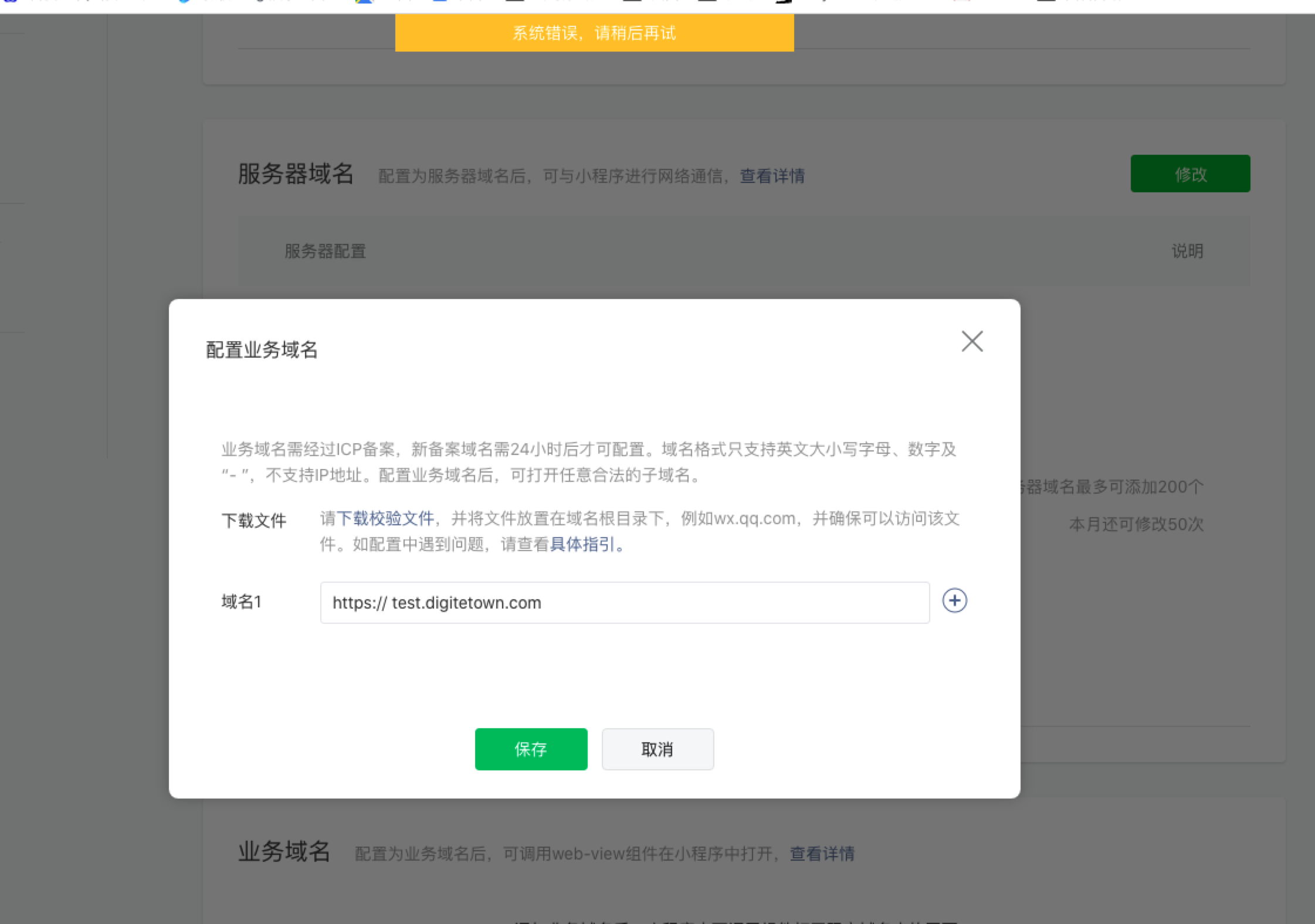
Task: Close the 配置业务域名 dialog with X
Action: pos(972,341)
